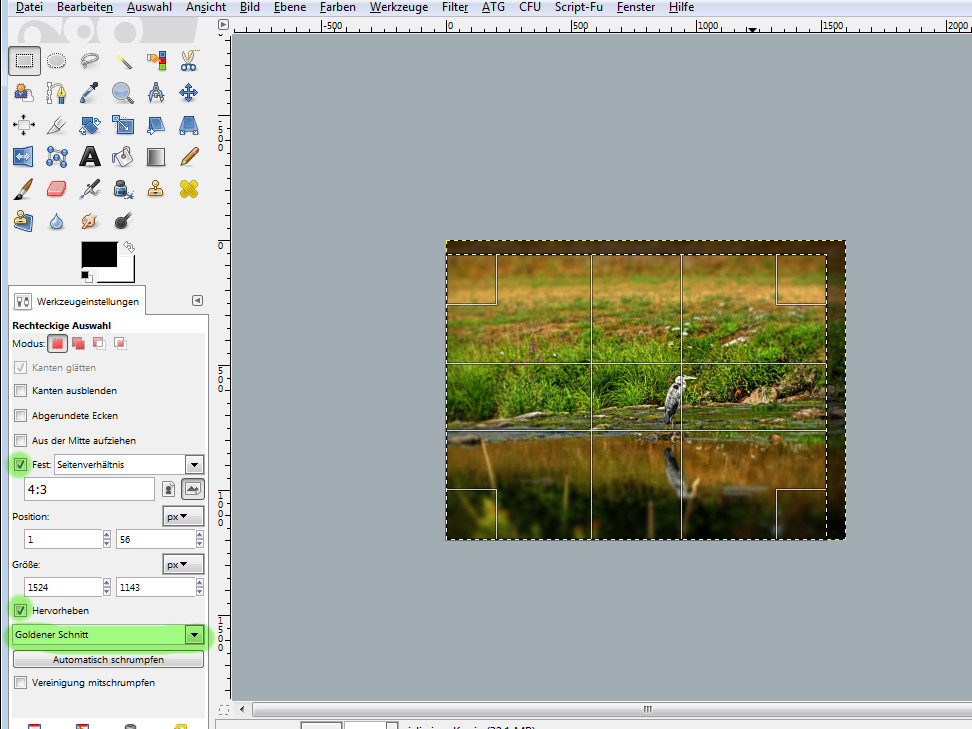Open the Position unit px dropdown

click(x=183, y=516)
